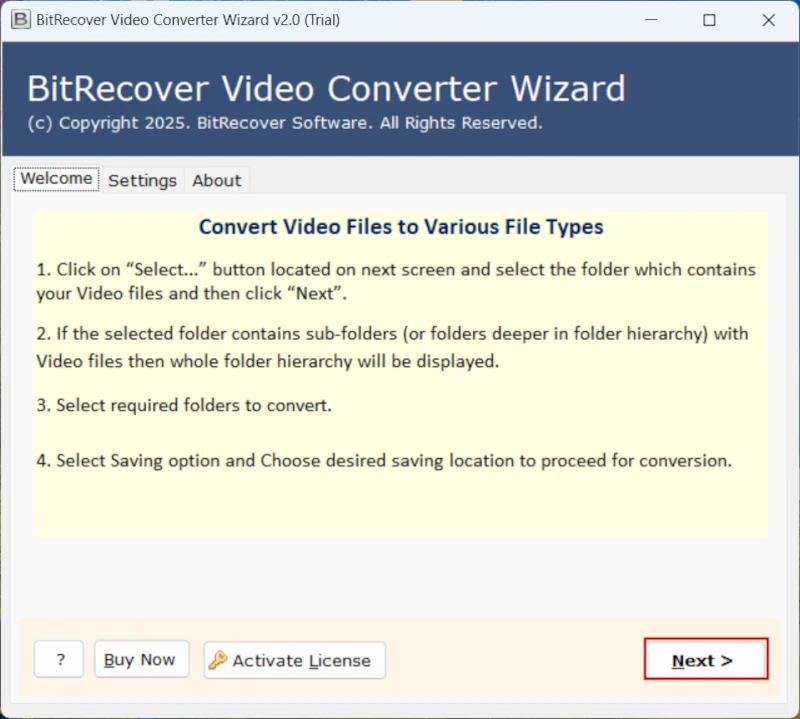Switch to the Welcome tab
Image resolution: width=800 pixels, height=719 pixels.
point(56,179)
